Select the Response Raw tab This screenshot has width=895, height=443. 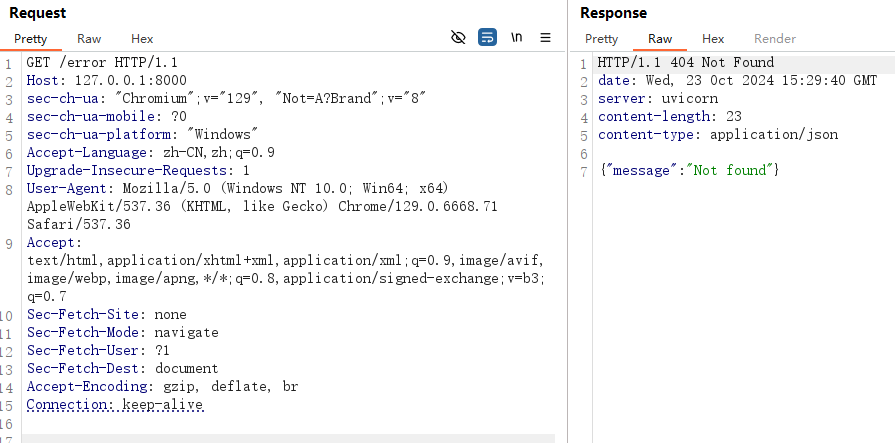pos(660,39)
